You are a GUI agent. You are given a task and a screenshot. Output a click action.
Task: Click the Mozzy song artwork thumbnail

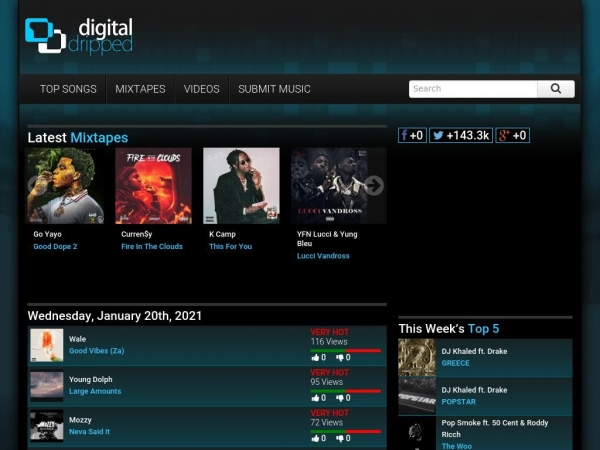(47, 426)
